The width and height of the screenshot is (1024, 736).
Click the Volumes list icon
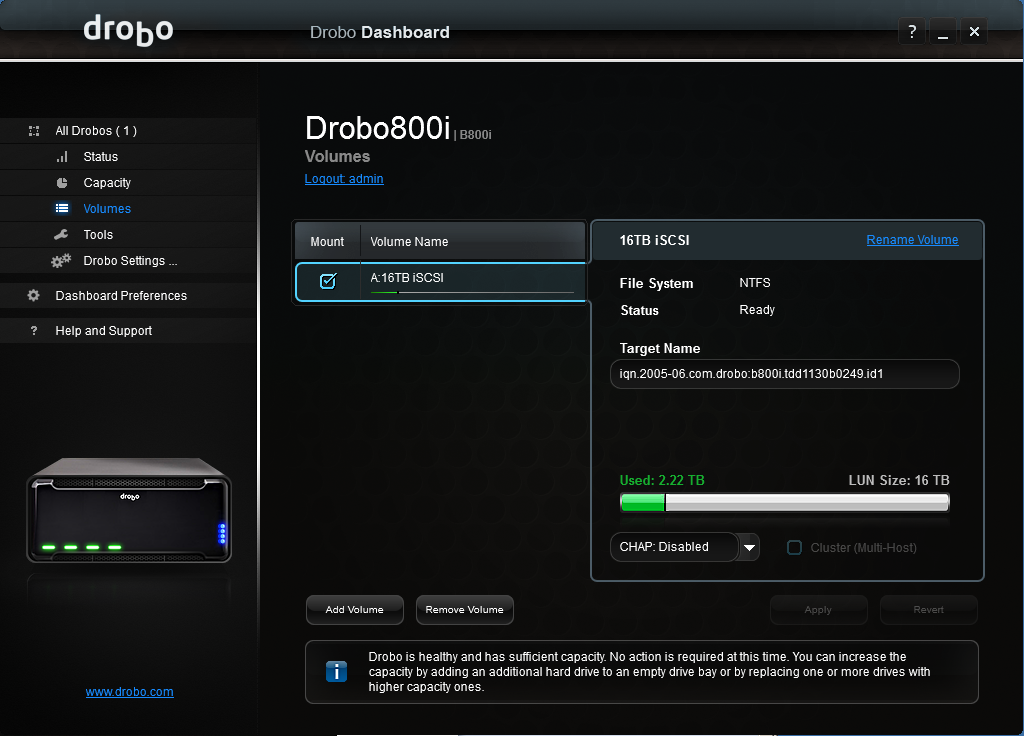click(x=62, y=209)
